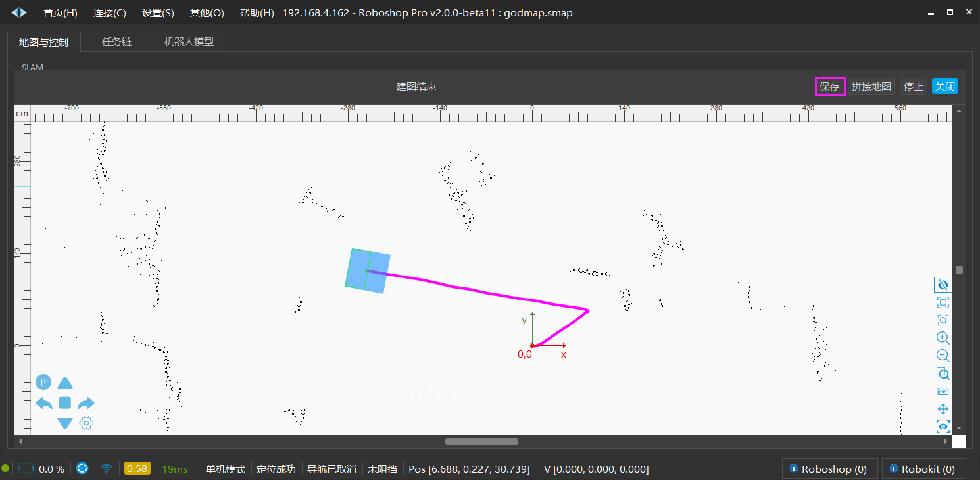The height and width of the screenshot is (480, 980).
Task: Toggle the crossed-out eye visibility icon
Action: click(x=942, y=284)
